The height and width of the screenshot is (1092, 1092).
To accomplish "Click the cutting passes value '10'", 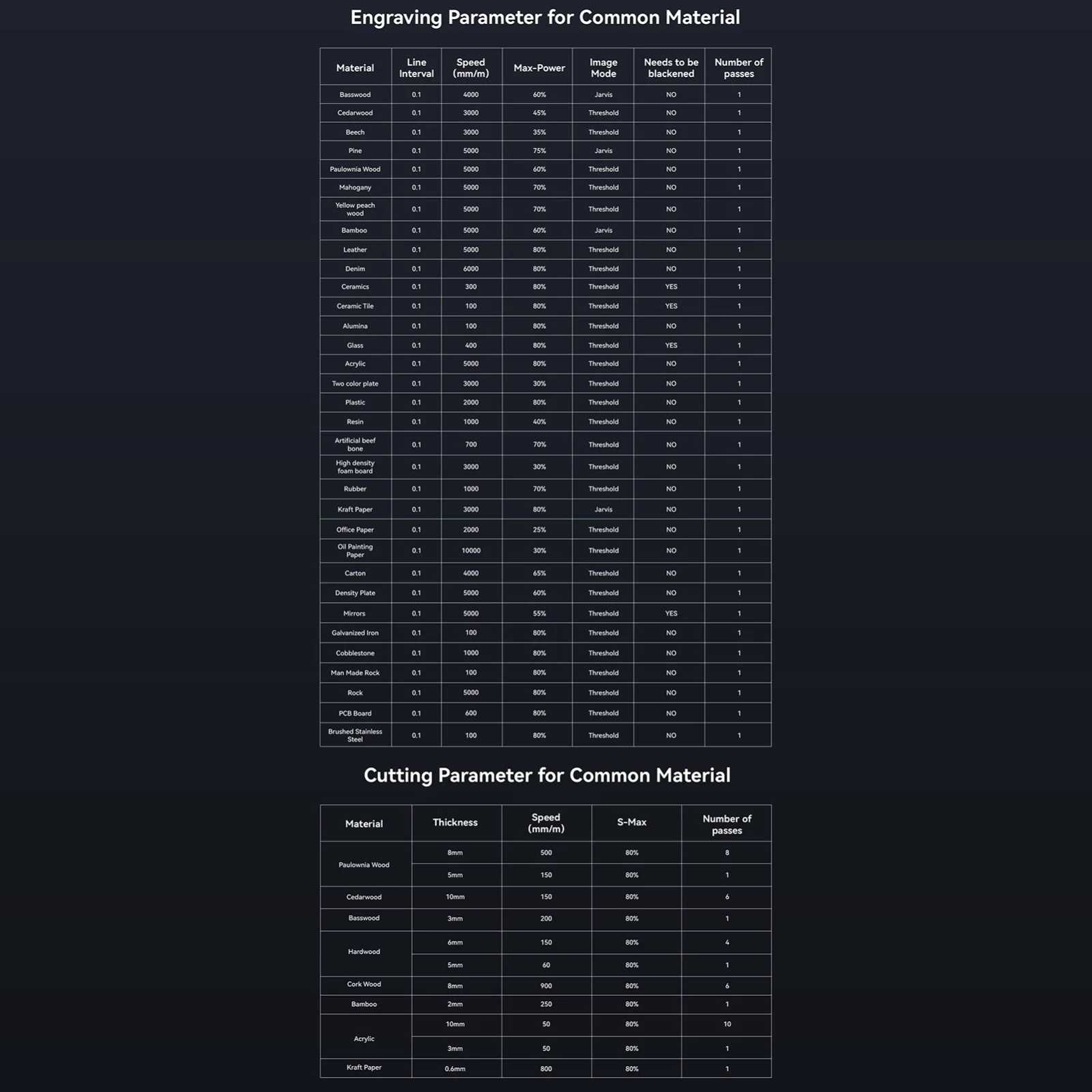I will point(727,1024).
